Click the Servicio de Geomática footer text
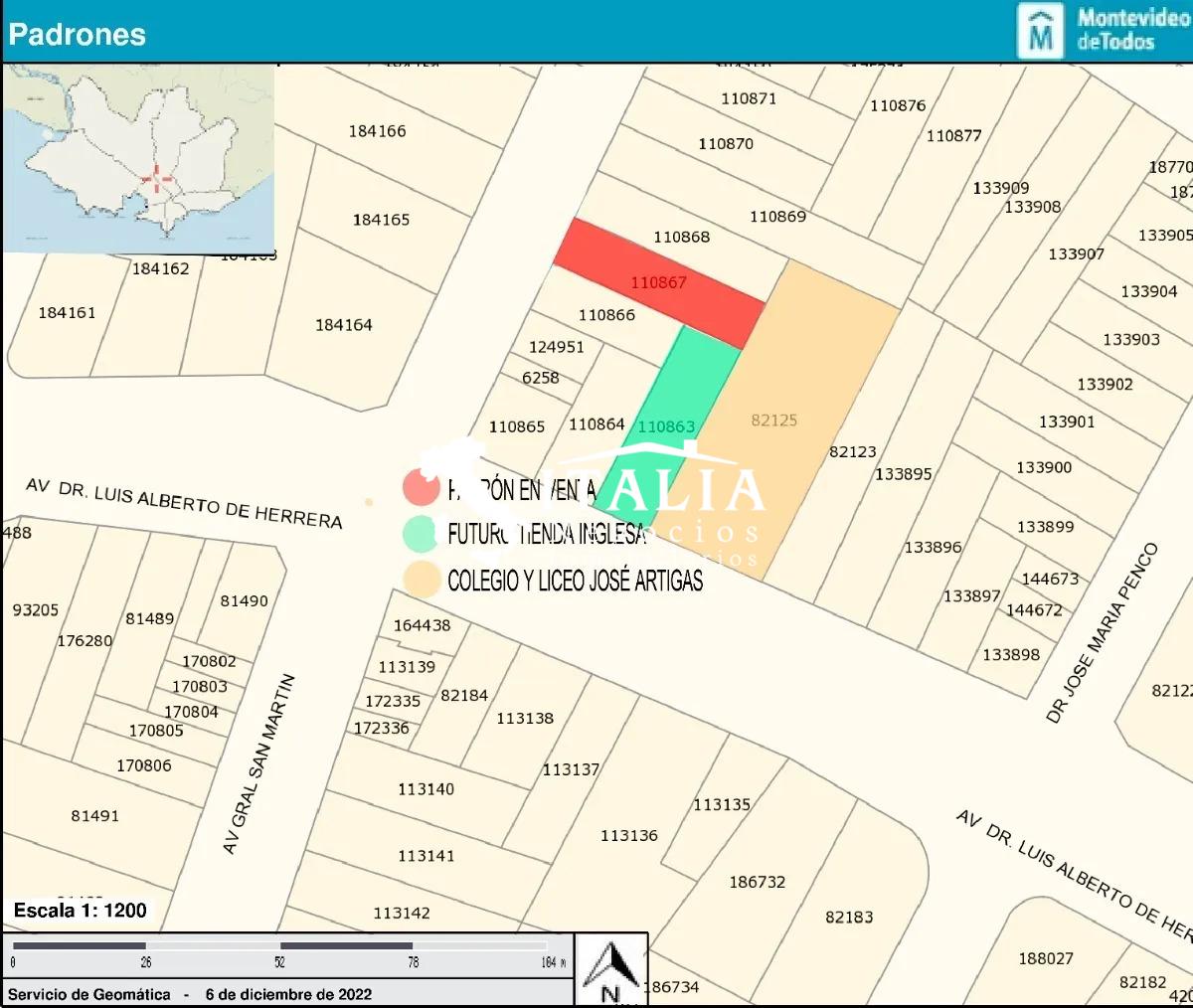Screen dimensions: 1193x1008 pos(89,994)
